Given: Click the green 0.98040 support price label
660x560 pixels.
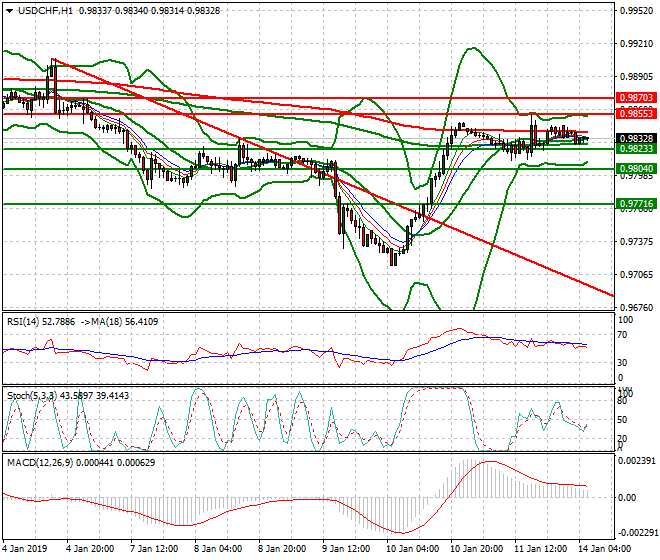Looking at the screenshot, I should click(x=636, y=169).
